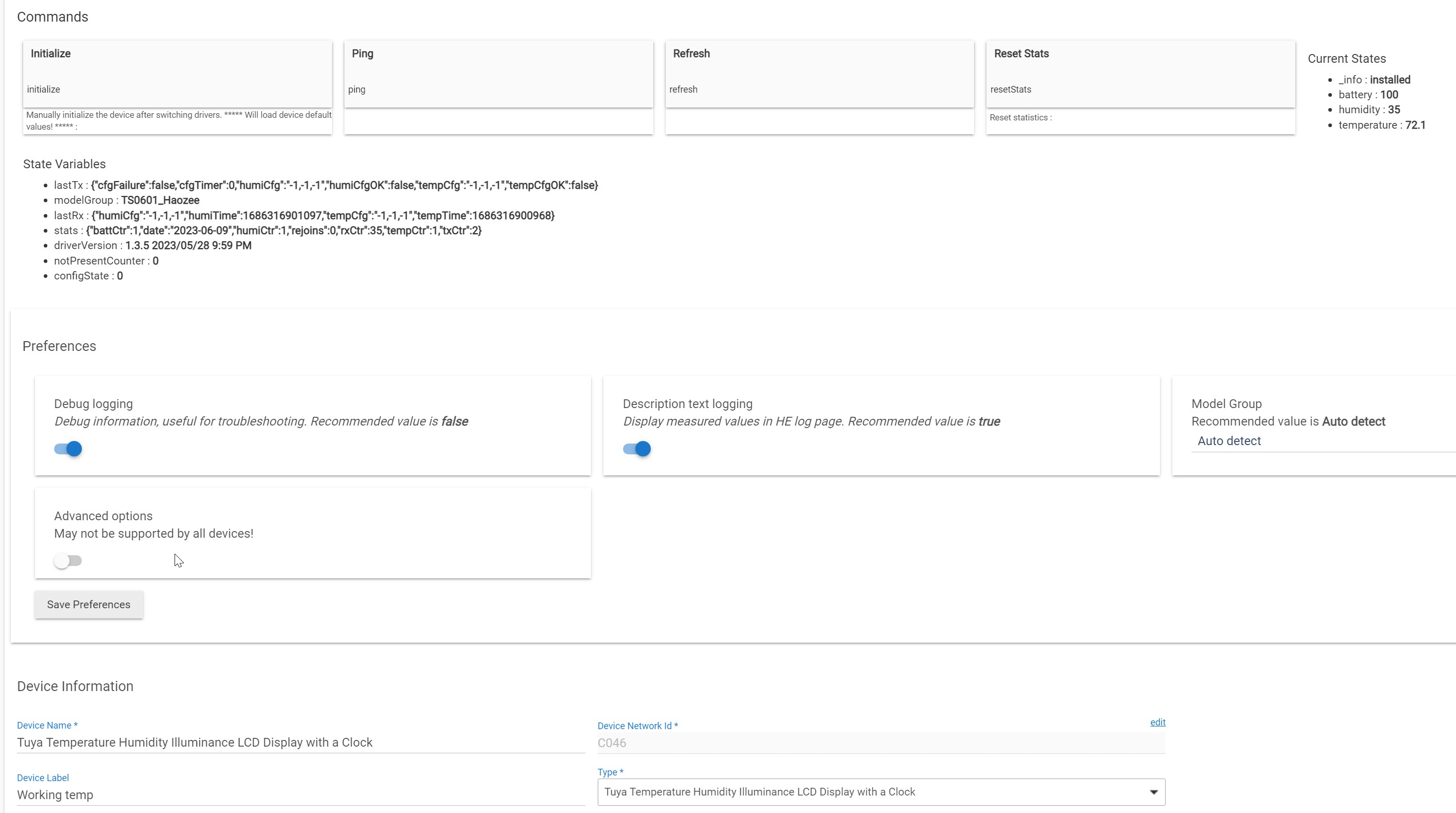
Task: Click notPresentCounter state variable
Action: coord(106,261)
